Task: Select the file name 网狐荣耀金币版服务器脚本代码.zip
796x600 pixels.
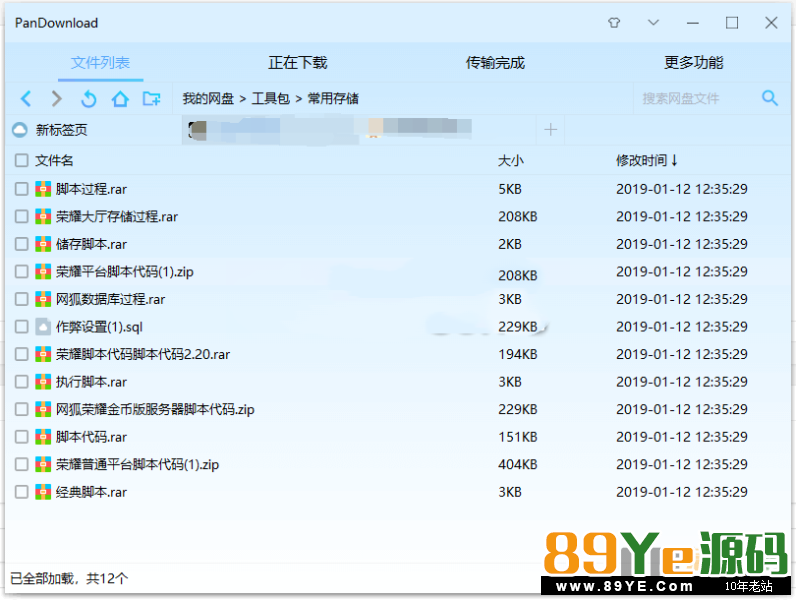Action: click(155, 409)
